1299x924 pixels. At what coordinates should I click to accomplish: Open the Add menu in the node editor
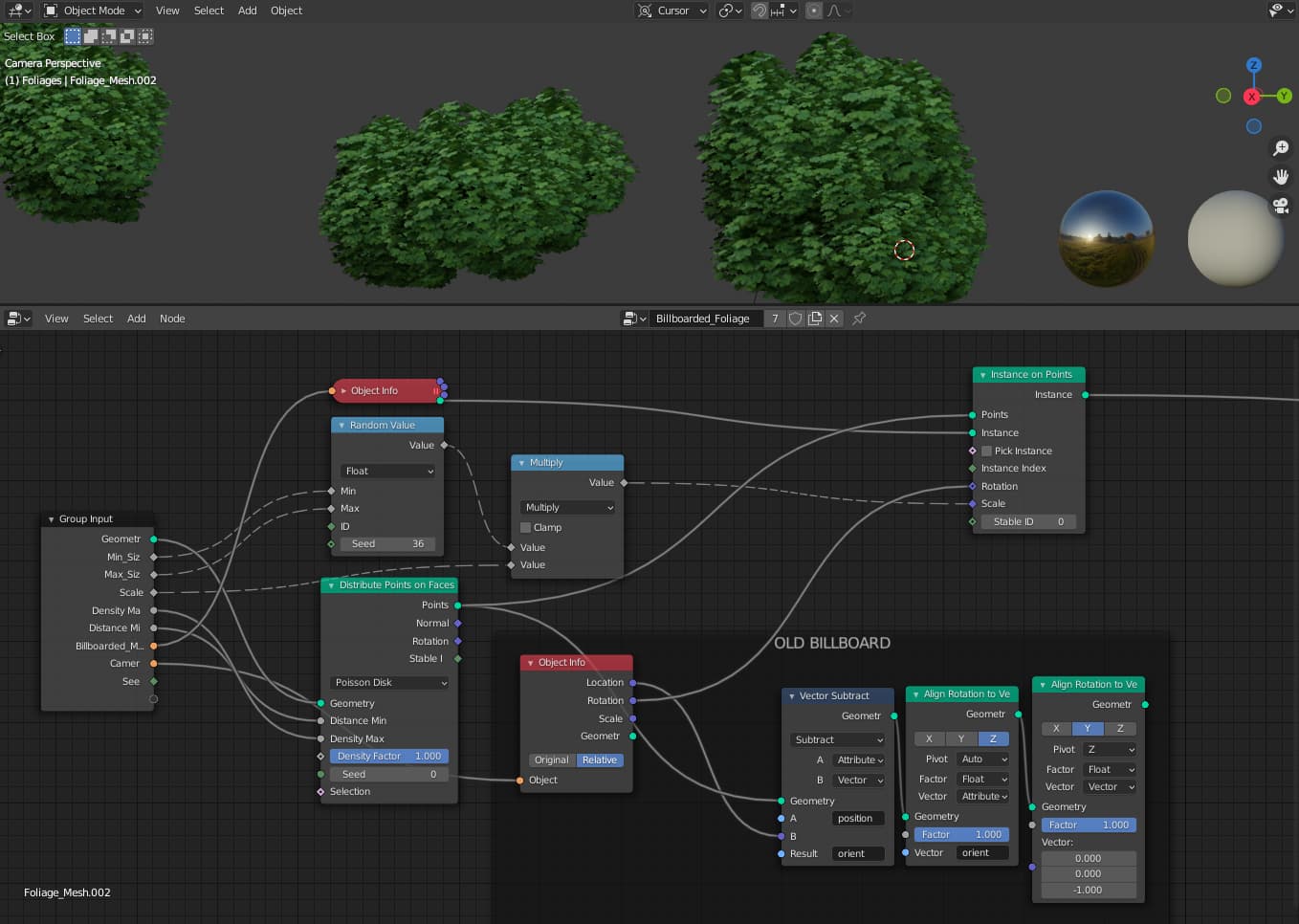point(136,318)
